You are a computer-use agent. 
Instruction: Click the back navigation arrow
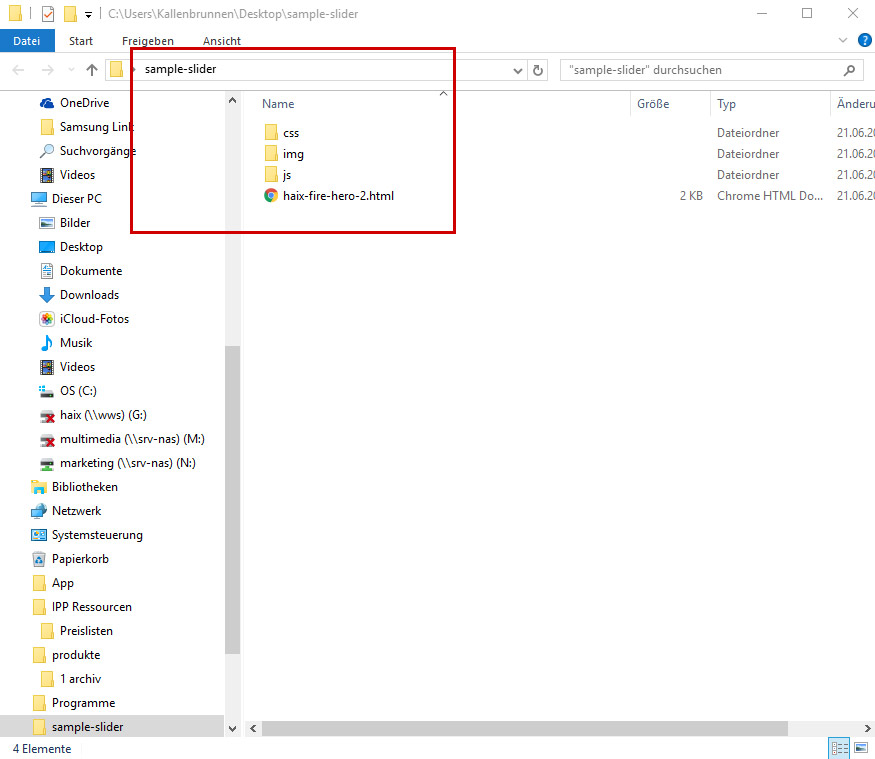(x=18, y=70)
